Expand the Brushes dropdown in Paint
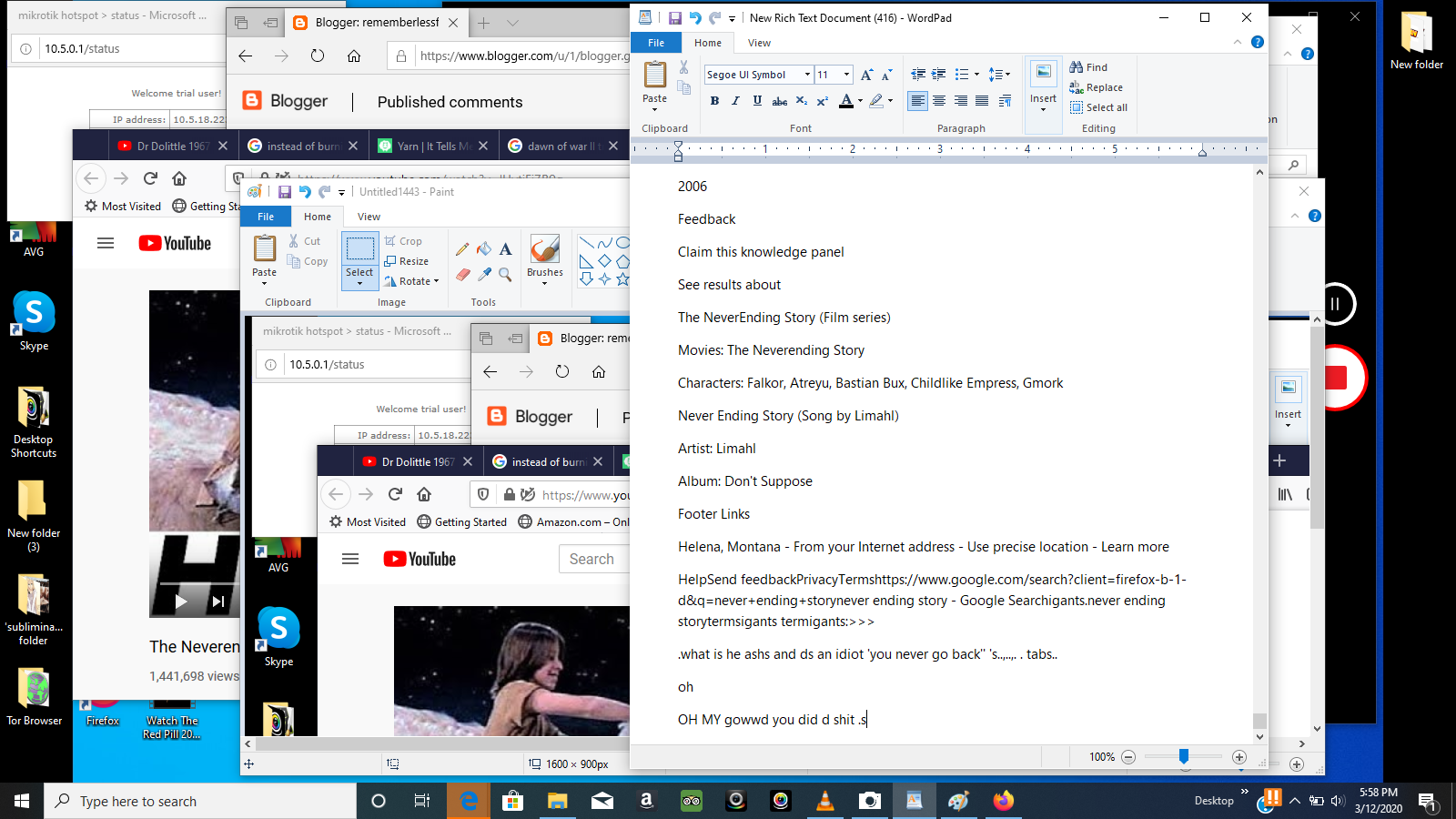Screen dimensions: 1456x819 [544, 283]
